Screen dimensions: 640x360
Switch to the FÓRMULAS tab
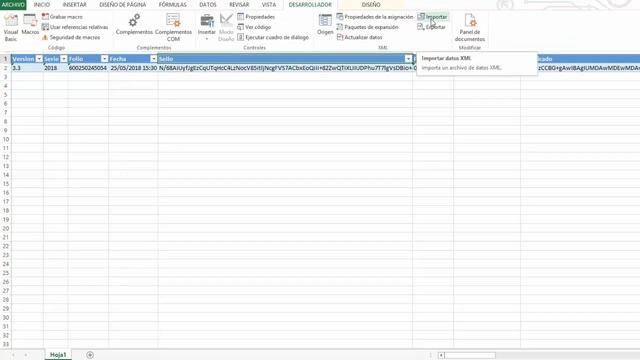click(x=173, y=4)
